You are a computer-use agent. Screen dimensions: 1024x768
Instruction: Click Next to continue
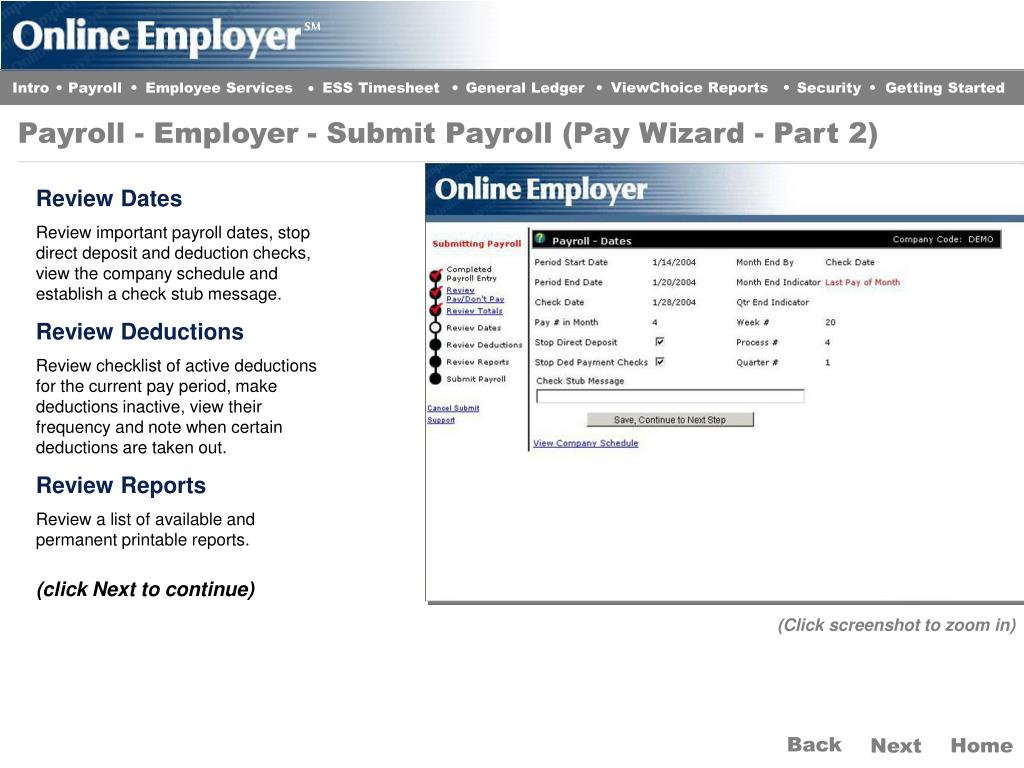(896, 745)
